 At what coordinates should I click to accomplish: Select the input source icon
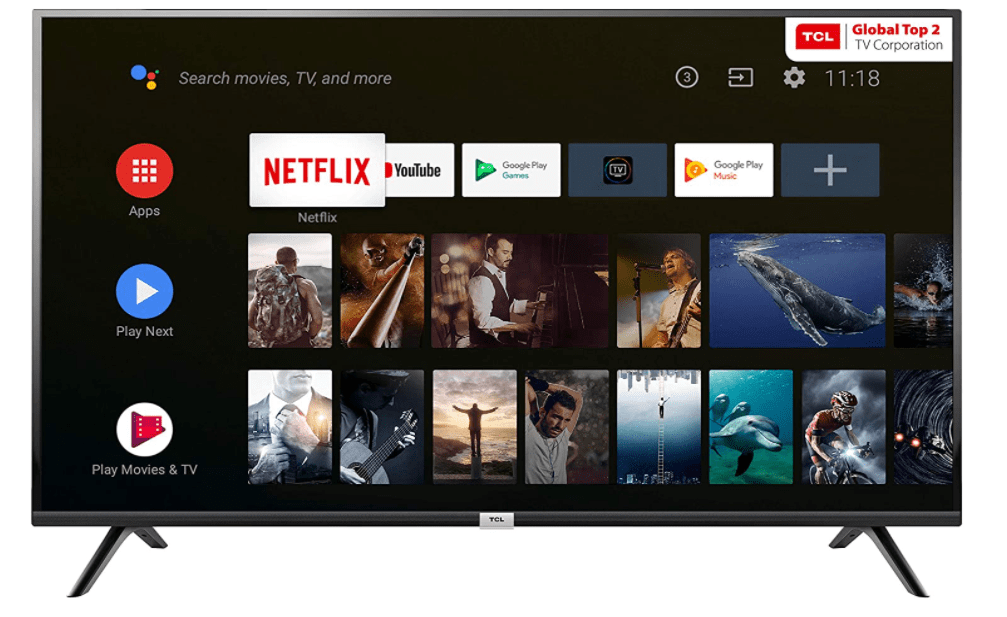pos(740,77)
